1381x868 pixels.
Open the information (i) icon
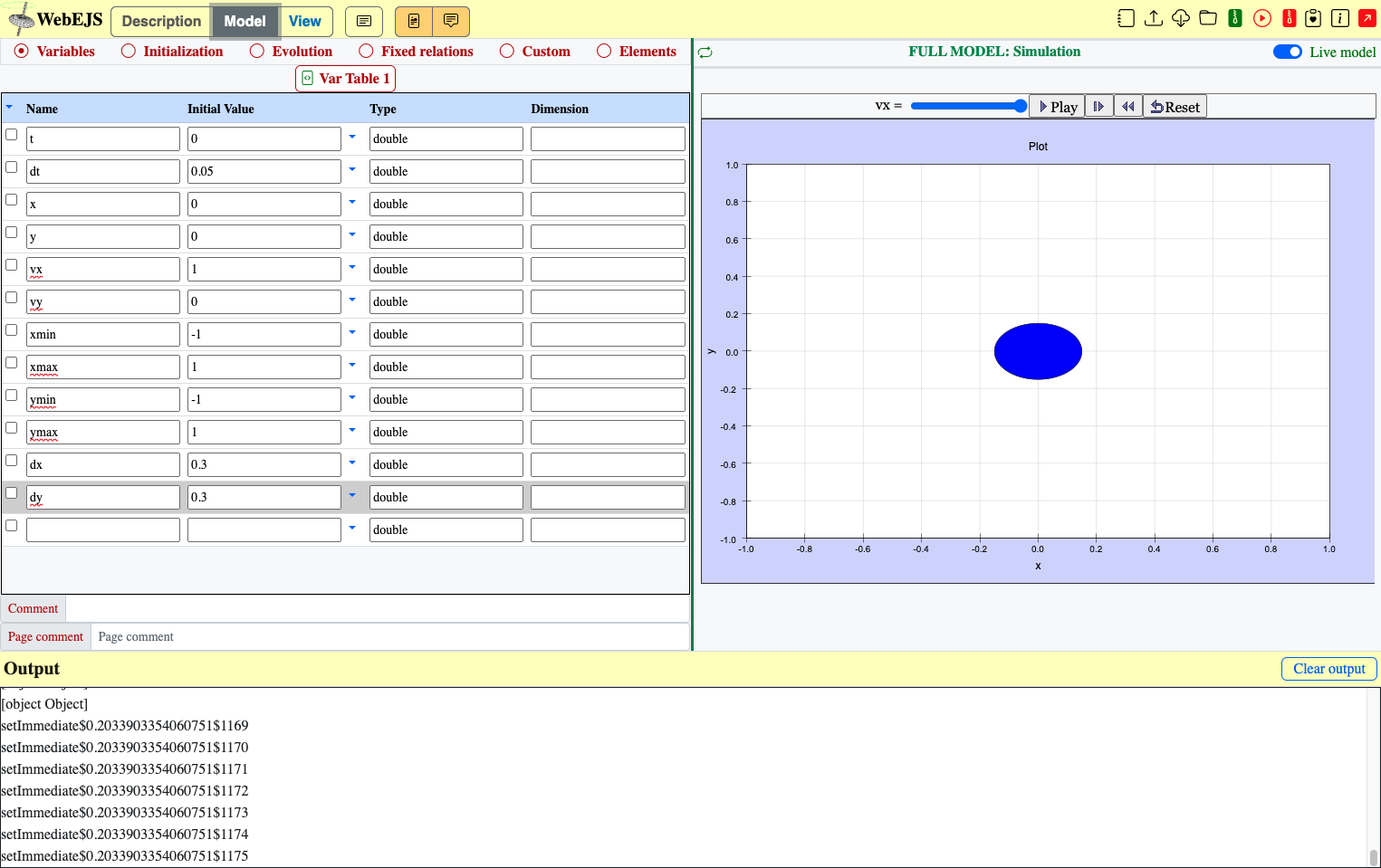pos(1340,18)
